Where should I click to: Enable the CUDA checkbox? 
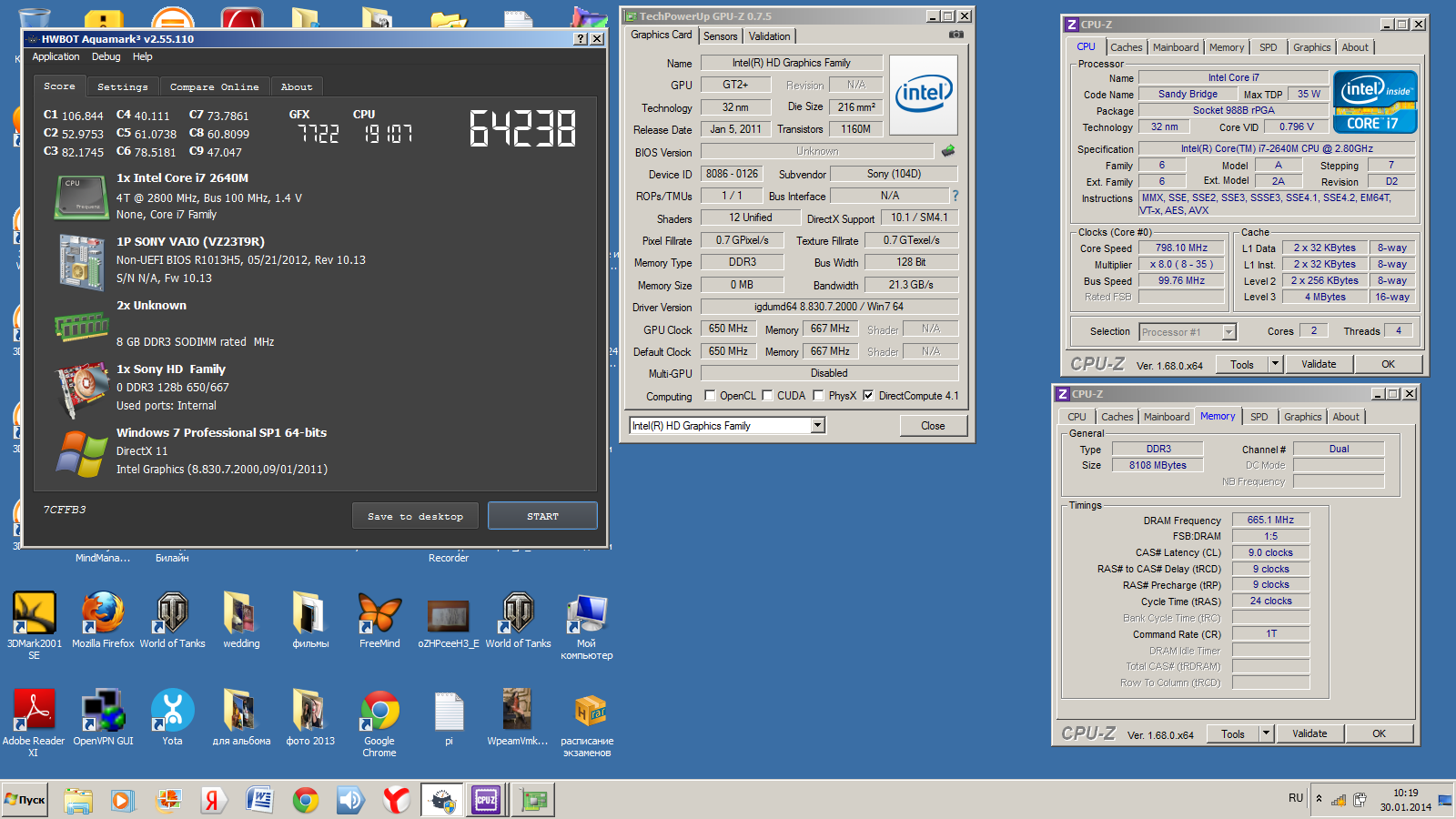pyautogui.click(x=767, y=396)
